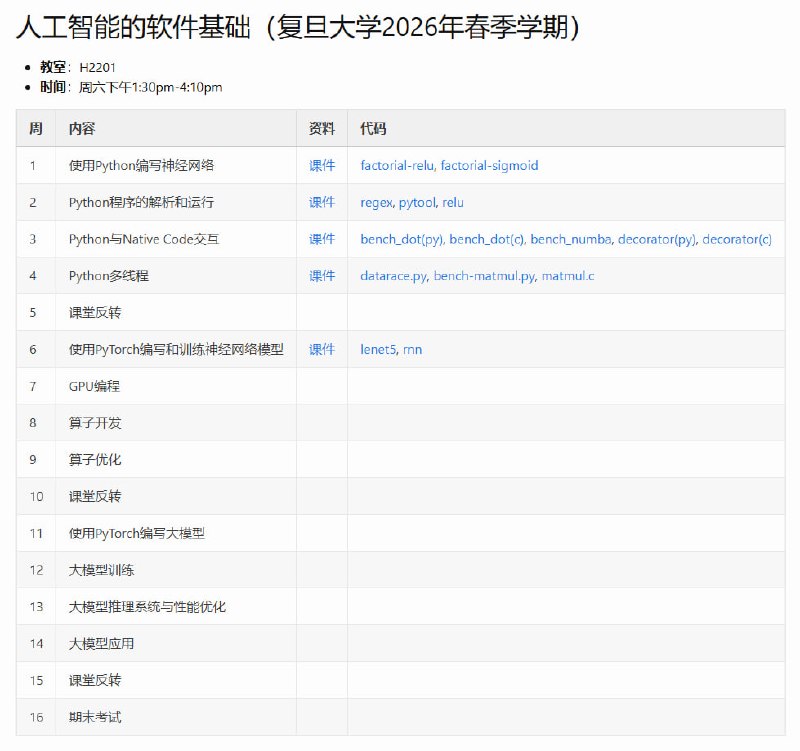This screenshot has width=800, height=751.
Task: Open the decorator(c) code link
Action: [x=736, y=239]
